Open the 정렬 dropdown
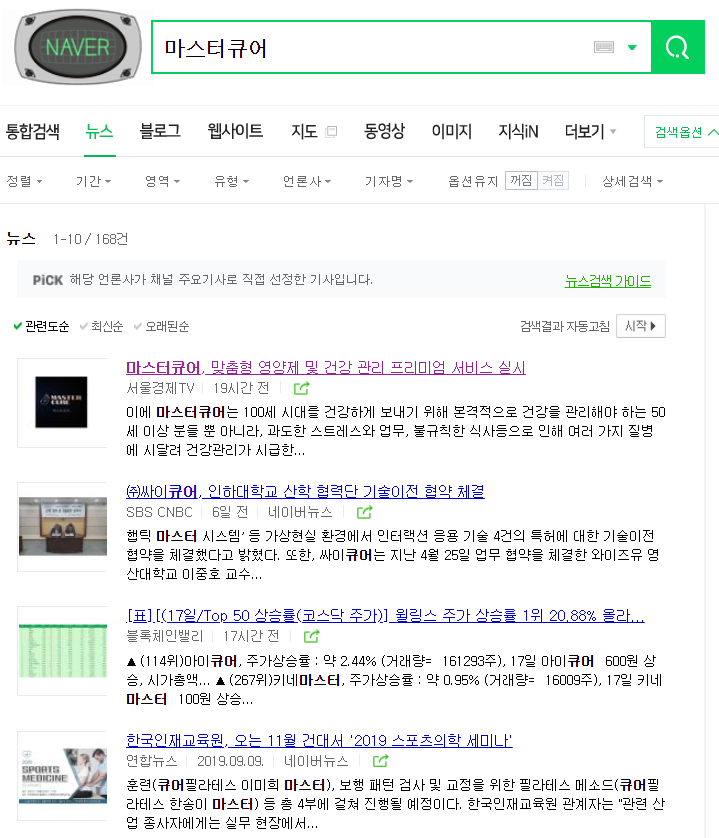719x838 pixels. pyautogui.click(x=24, y=181)
